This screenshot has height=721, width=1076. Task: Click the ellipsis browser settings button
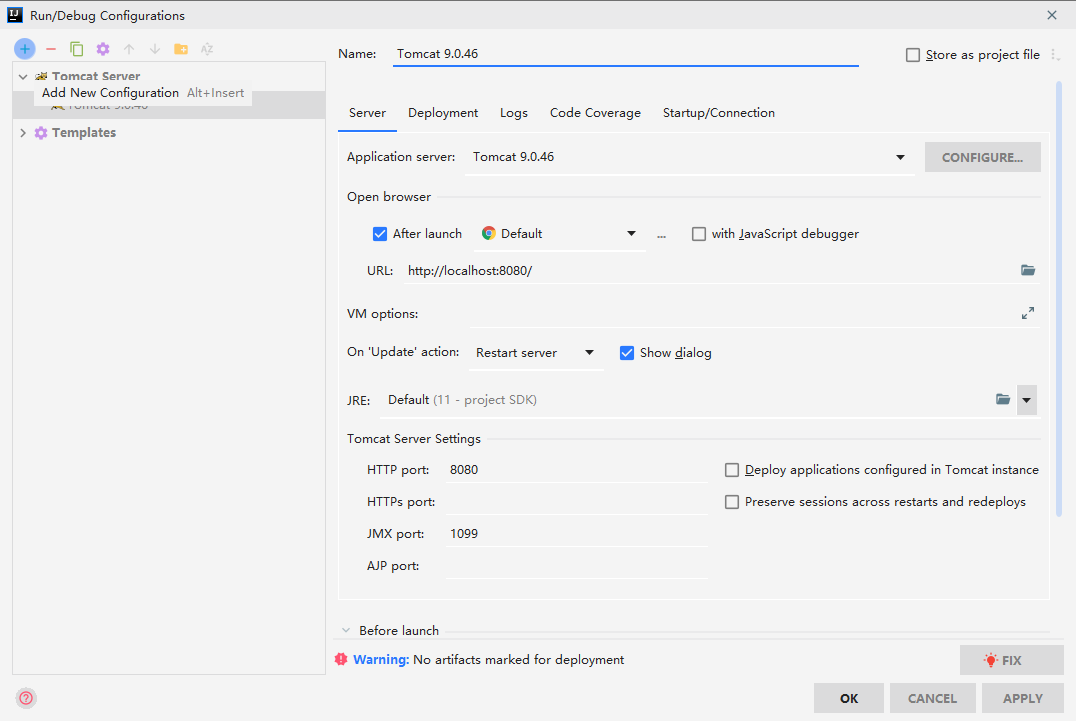(661, 235)
